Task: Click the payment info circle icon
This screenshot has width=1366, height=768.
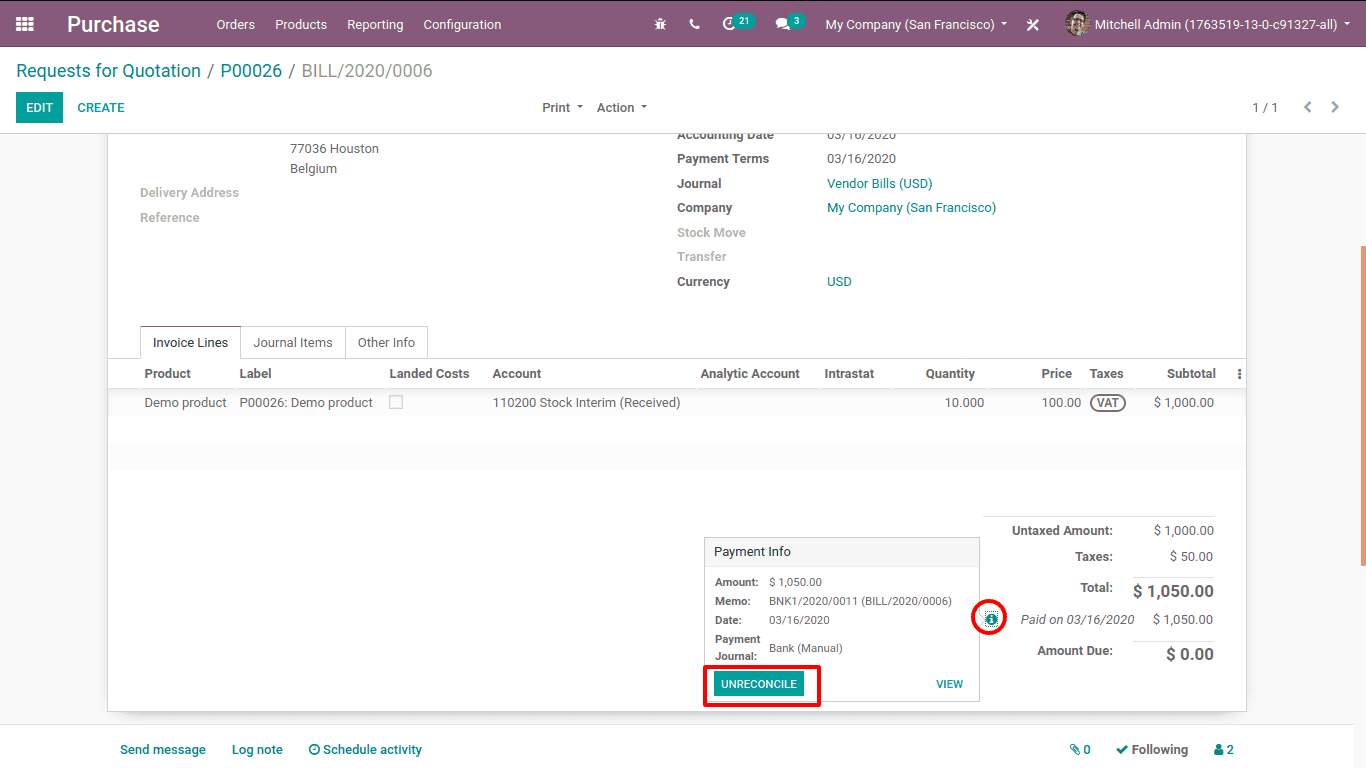Action: [991, 620]
